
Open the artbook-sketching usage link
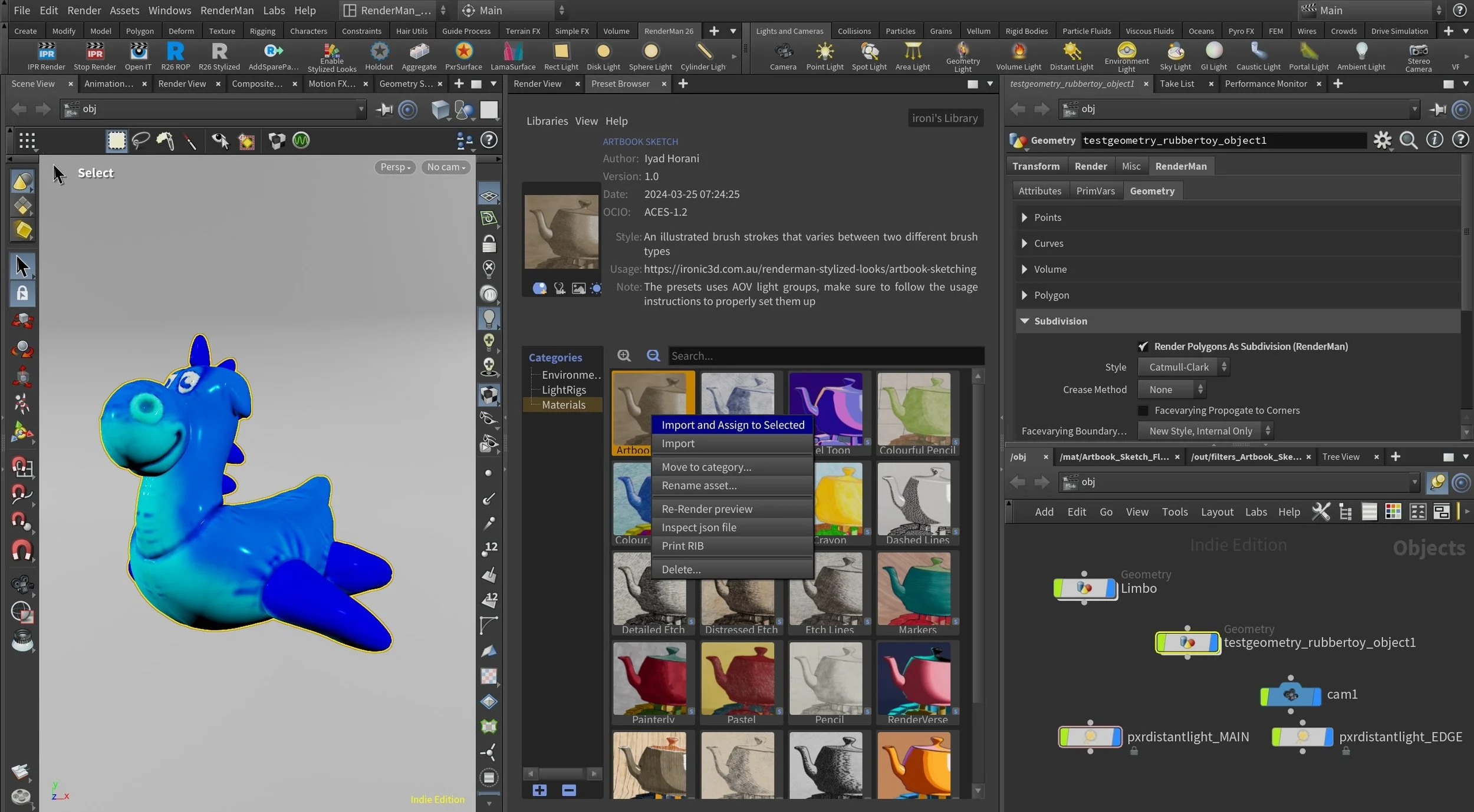point(810,269)
